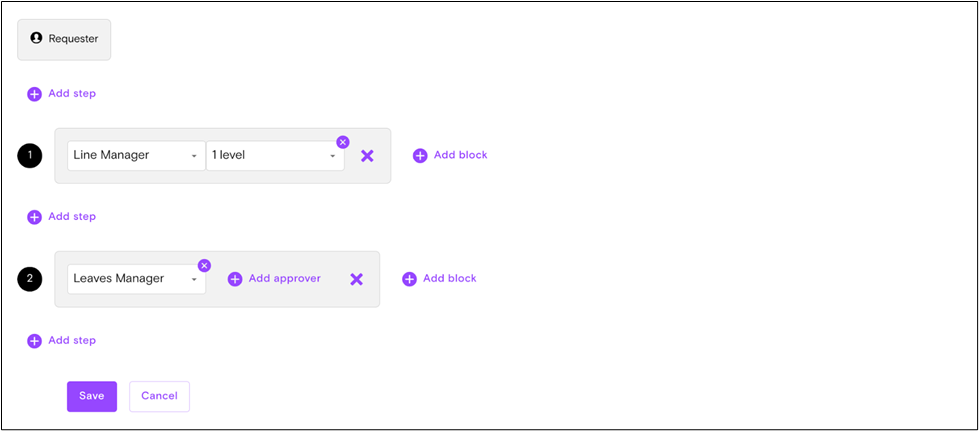Click the Requester person icon

37,39
